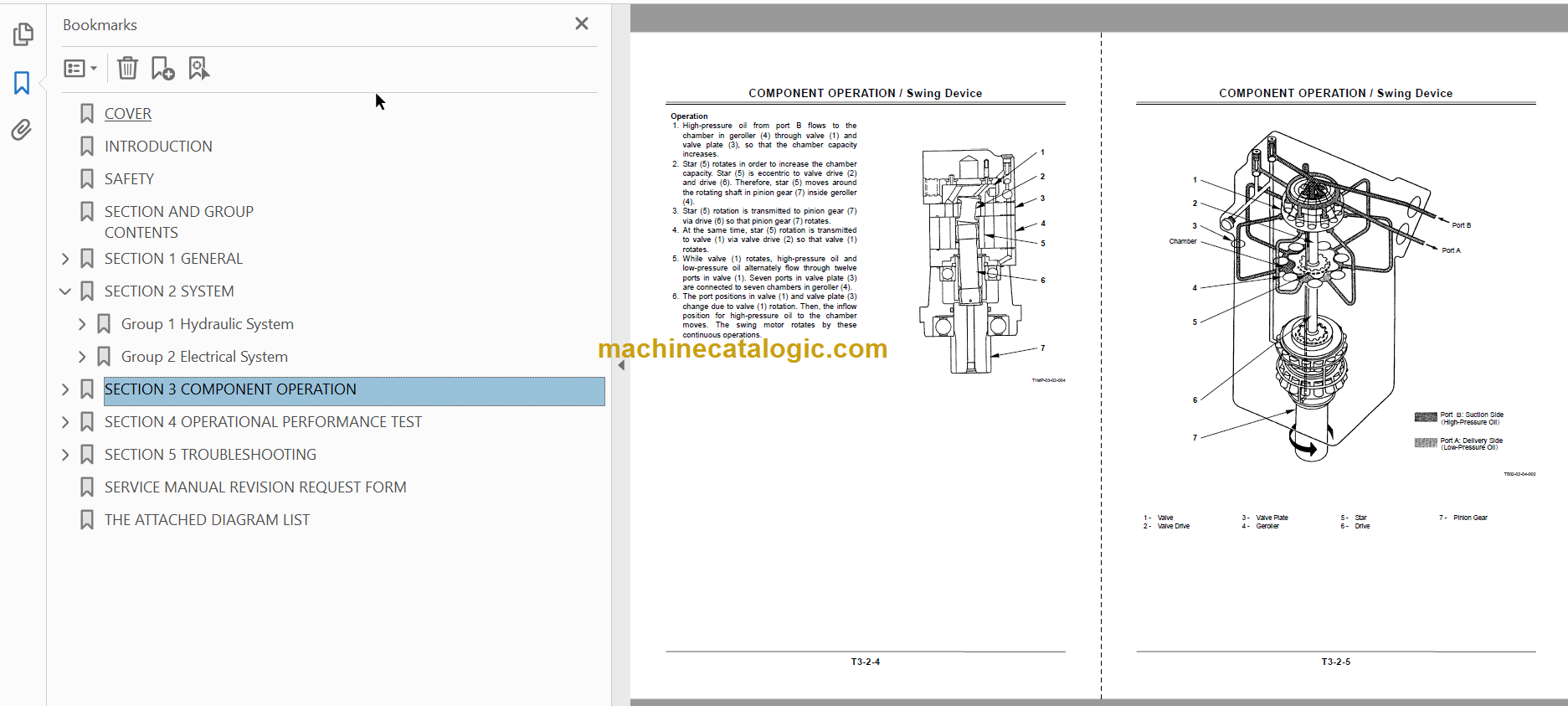The image size is (1568, 706).
Task: Collapse navigation pane with divider arrow
Action: tap(621, 365)
